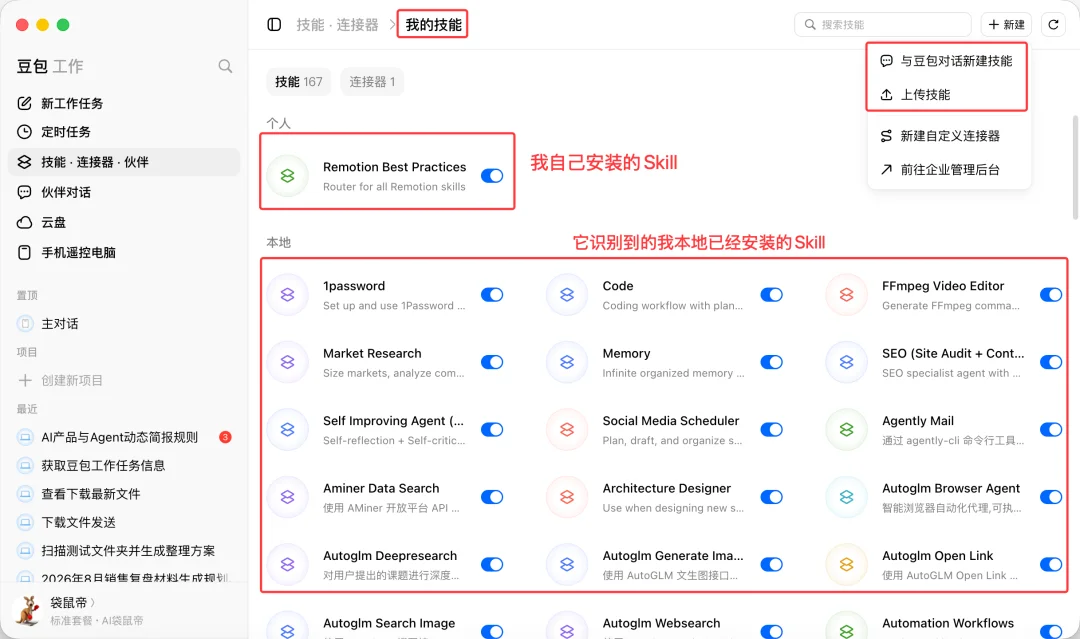The width and height of the screenshot is (1080, 639).
Task: Click the FFmpeg Video Editor skill icon
Action: 847,295
